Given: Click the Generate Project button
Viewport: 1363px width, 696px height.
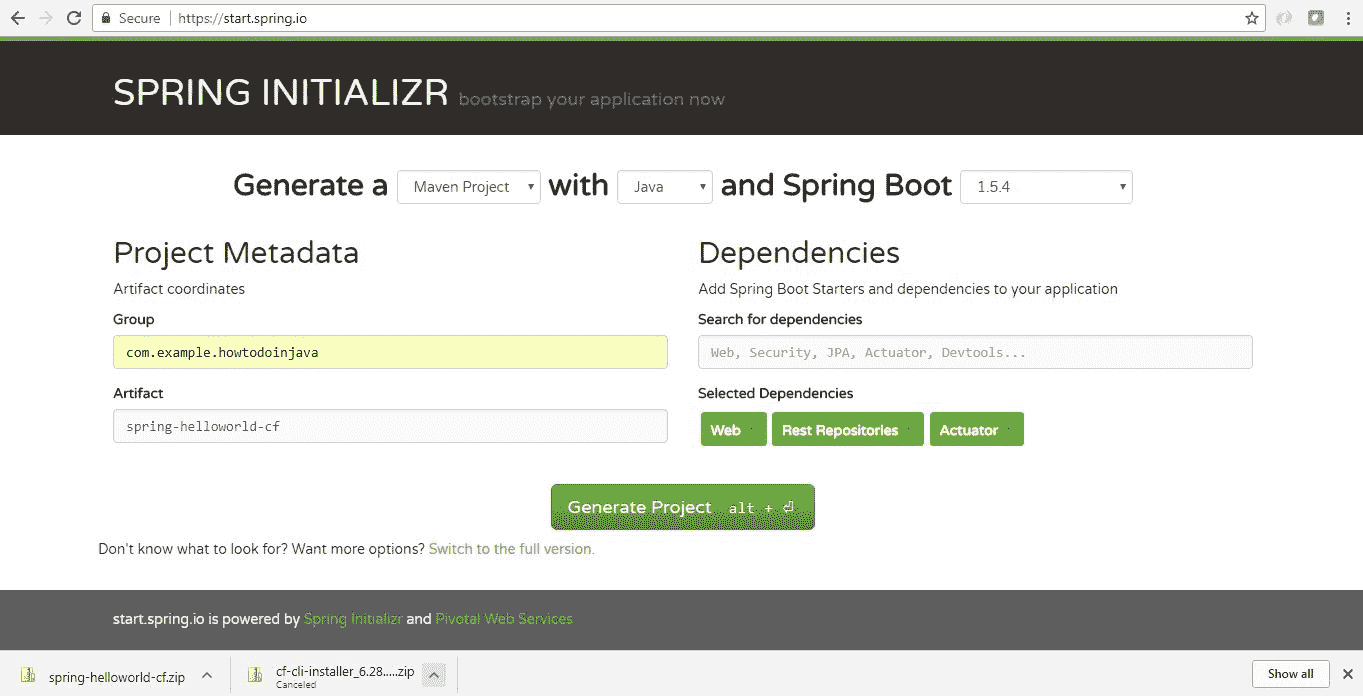Looking at the screenshot, I should [x=682, y=507].
